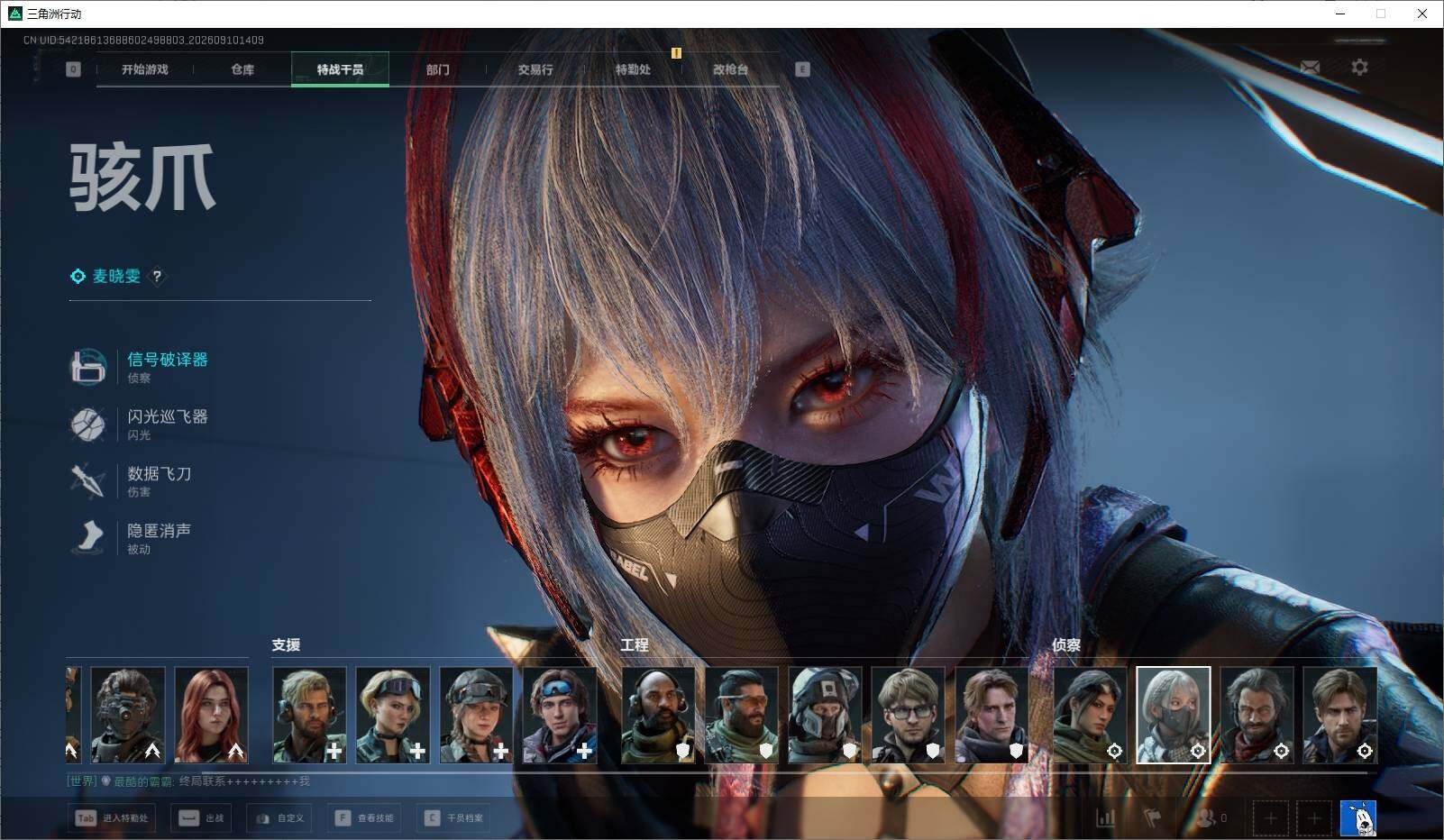1444x840 pixels.
Task: Select the assault operator with night-vision goggles
Action: [x=128, y=715]
